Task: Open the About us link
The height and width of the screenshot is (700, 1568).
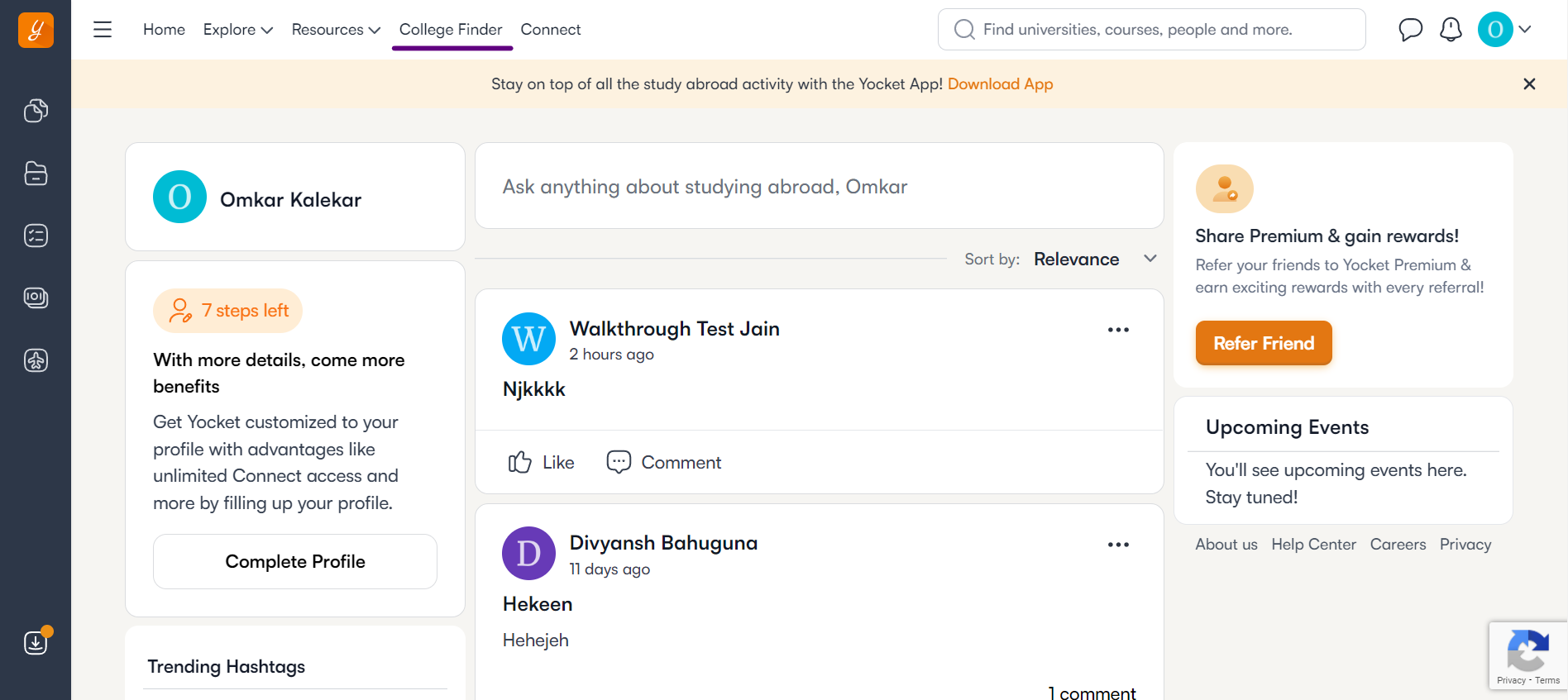Action: click(1226, 545)
